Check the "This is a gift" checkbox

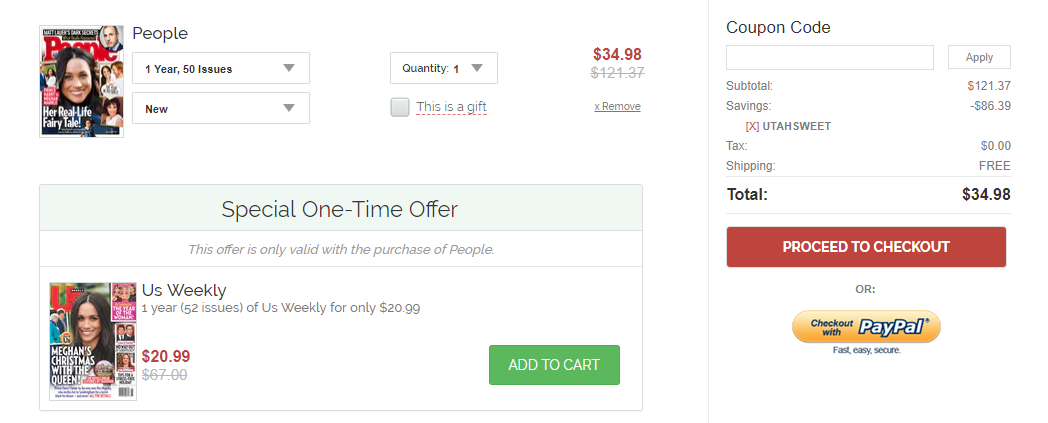[x=400, y=107]
